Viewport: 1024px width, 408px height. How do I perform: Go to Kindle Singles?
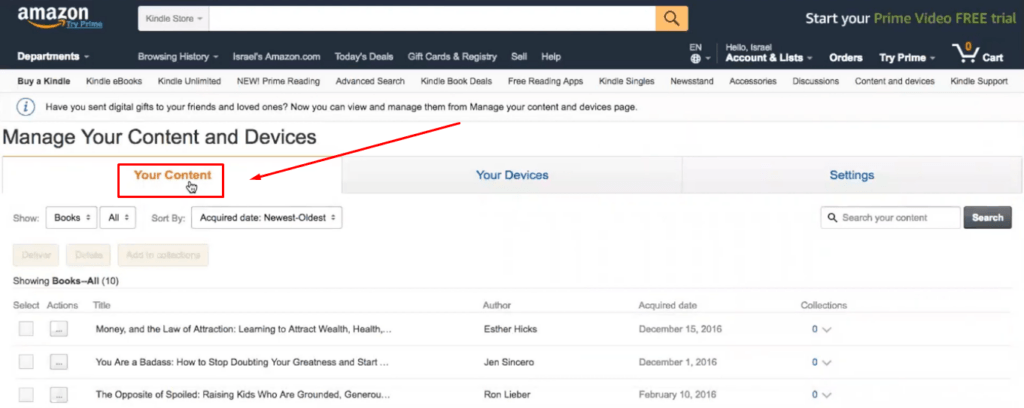coord(626,82)
